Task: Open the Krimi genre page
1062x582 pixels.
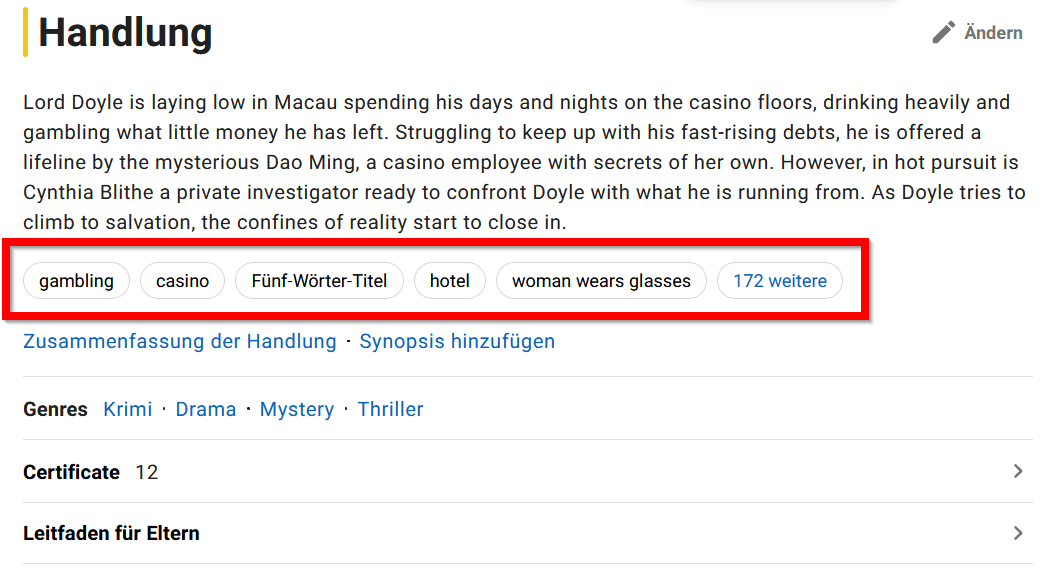Action: pos(127,408)
